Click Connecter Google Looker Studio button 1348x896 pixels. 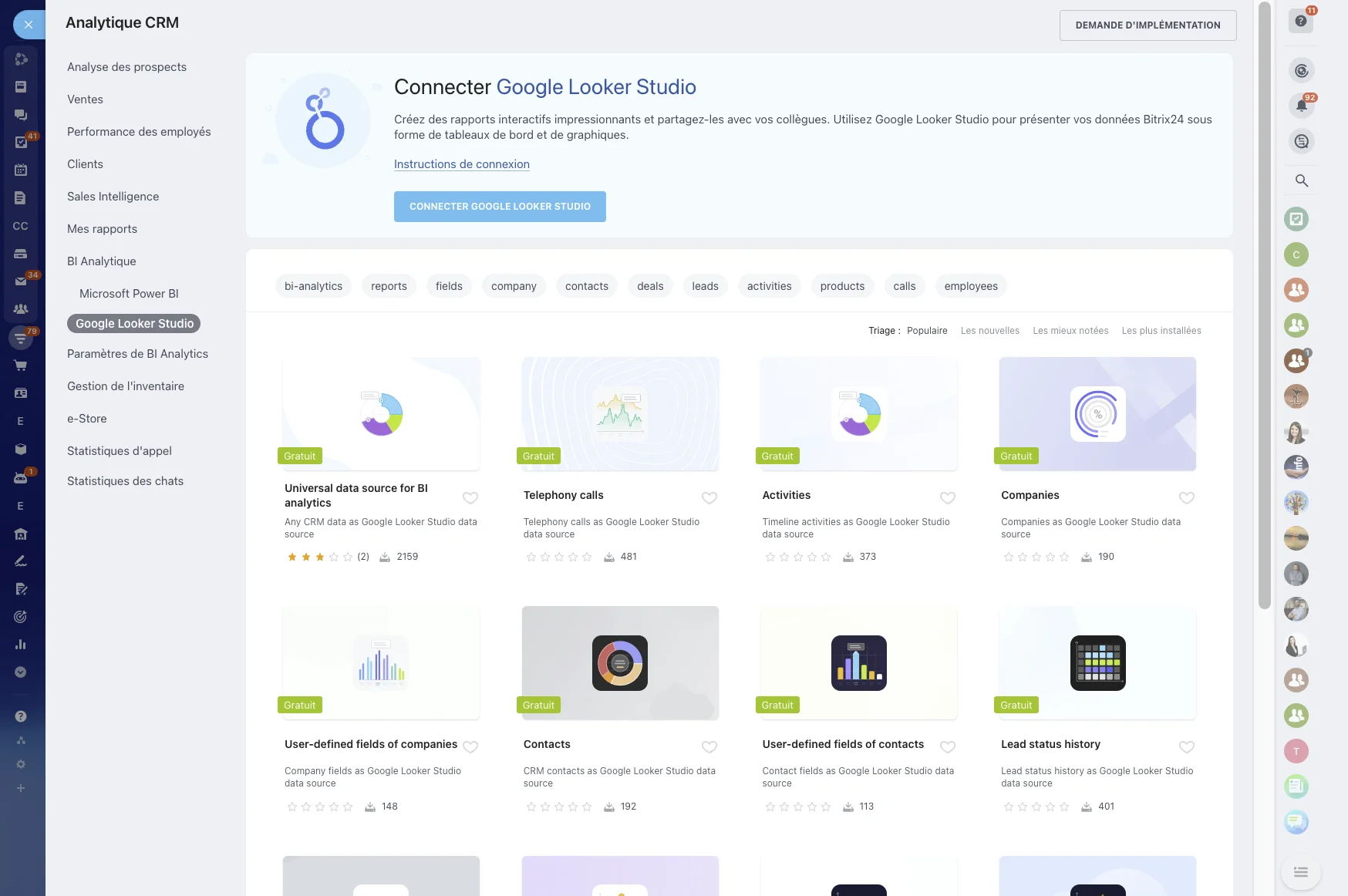pos(499,207)
